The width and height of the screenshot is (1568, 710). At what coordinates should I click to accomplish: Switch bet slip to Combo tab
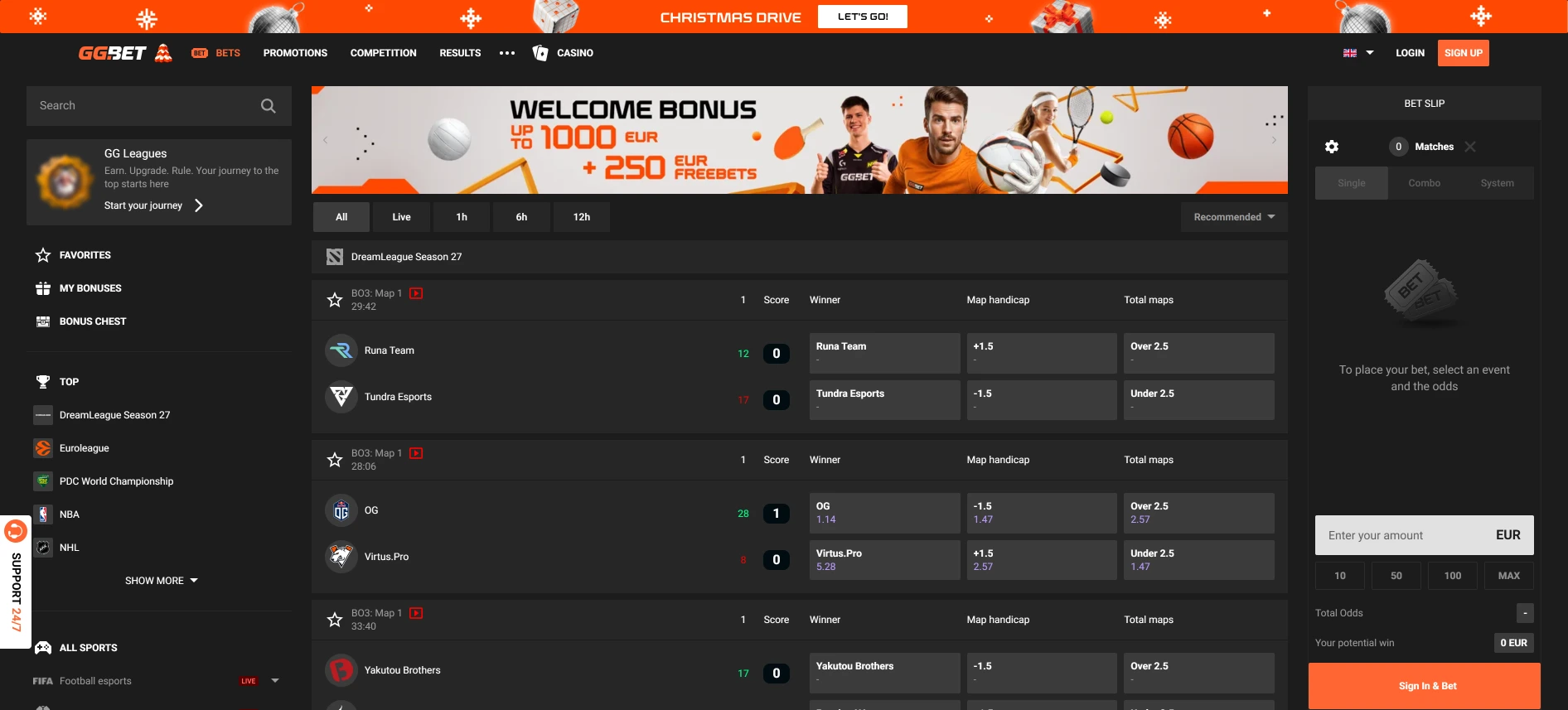click(1425, 183)
